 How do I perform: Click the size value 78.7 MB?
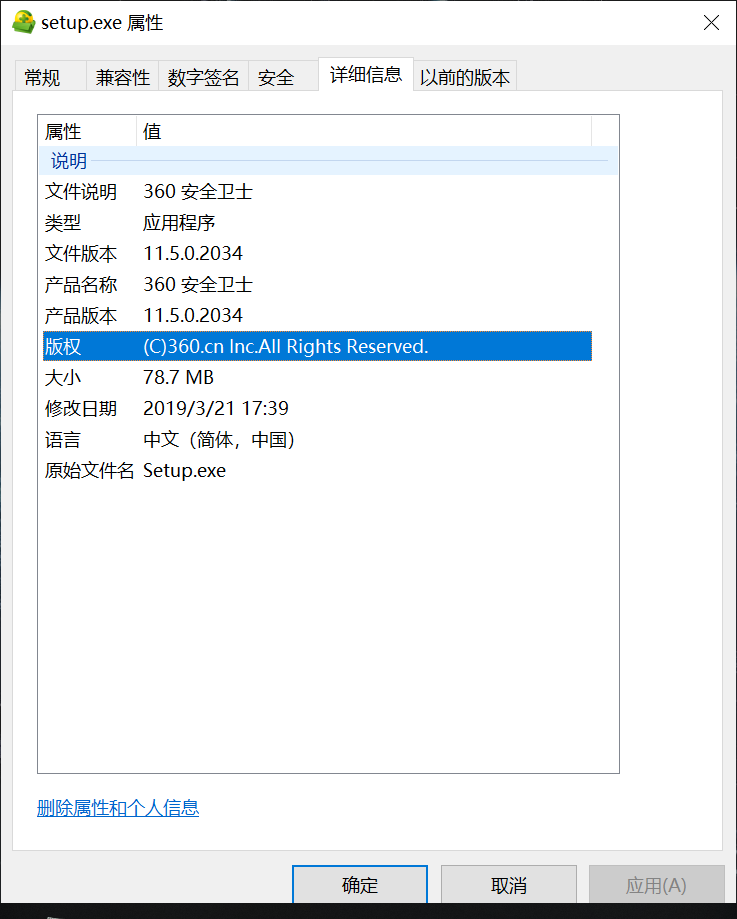pos(178,377)
